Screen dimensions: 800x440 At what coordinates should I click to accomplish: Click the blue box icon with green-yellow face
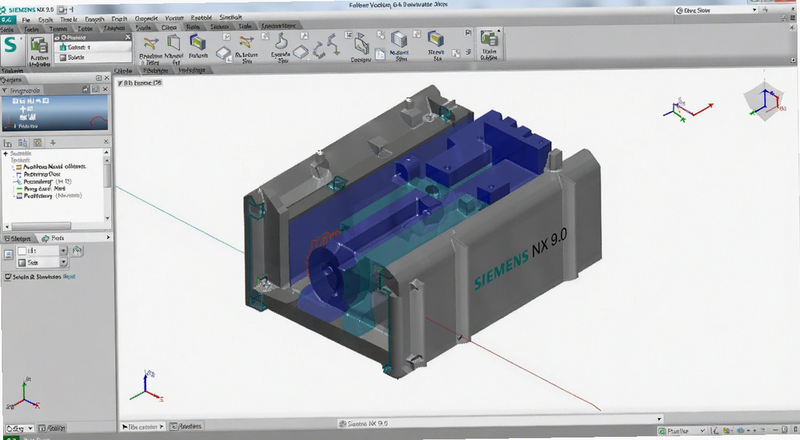coord(197,42)
